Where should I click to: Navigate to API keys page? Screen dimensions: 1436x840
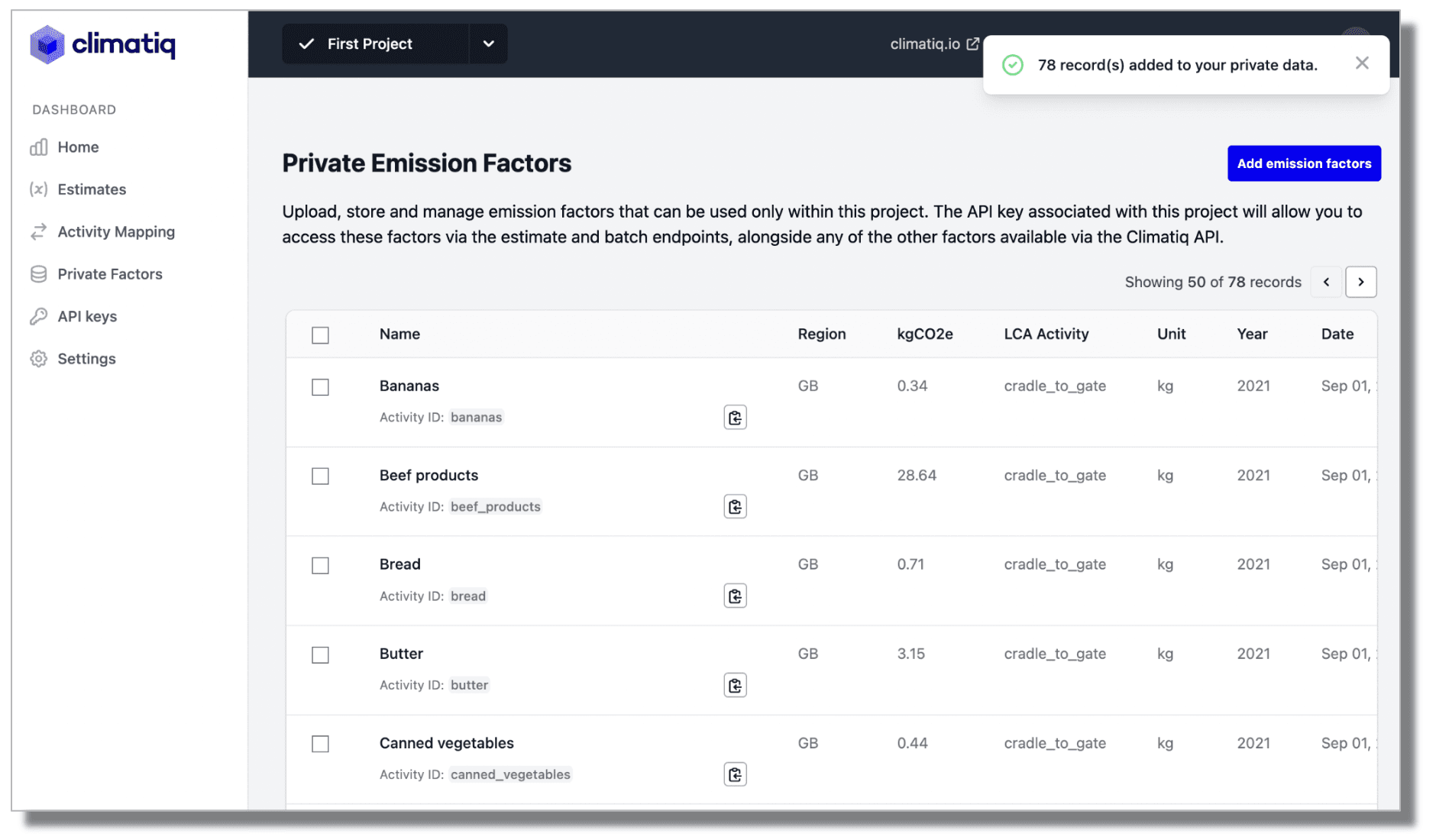(87, 317)
